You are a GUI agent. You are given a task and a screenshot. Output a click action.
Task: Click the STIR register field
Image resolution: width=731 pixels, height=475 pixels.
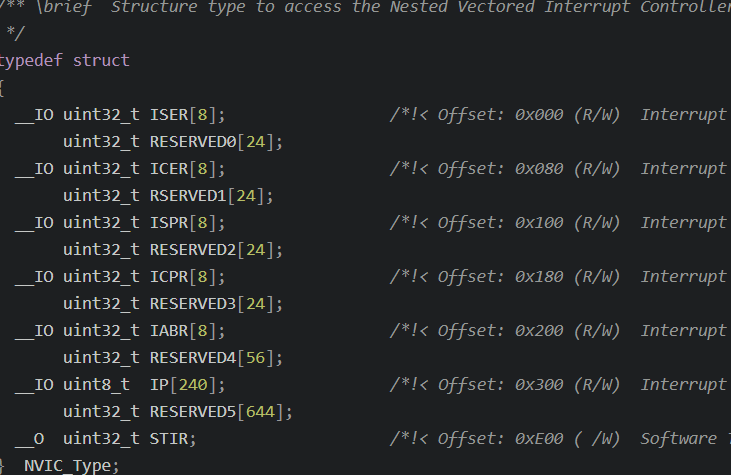[x=169, y=439]
